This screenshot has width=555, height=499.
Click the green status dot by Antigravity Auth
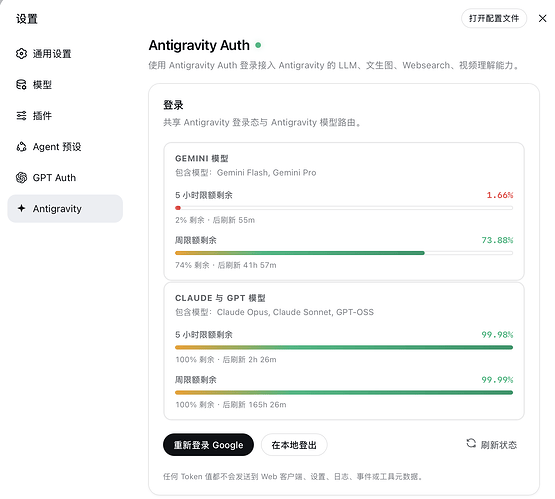click(x=258, y=45)
